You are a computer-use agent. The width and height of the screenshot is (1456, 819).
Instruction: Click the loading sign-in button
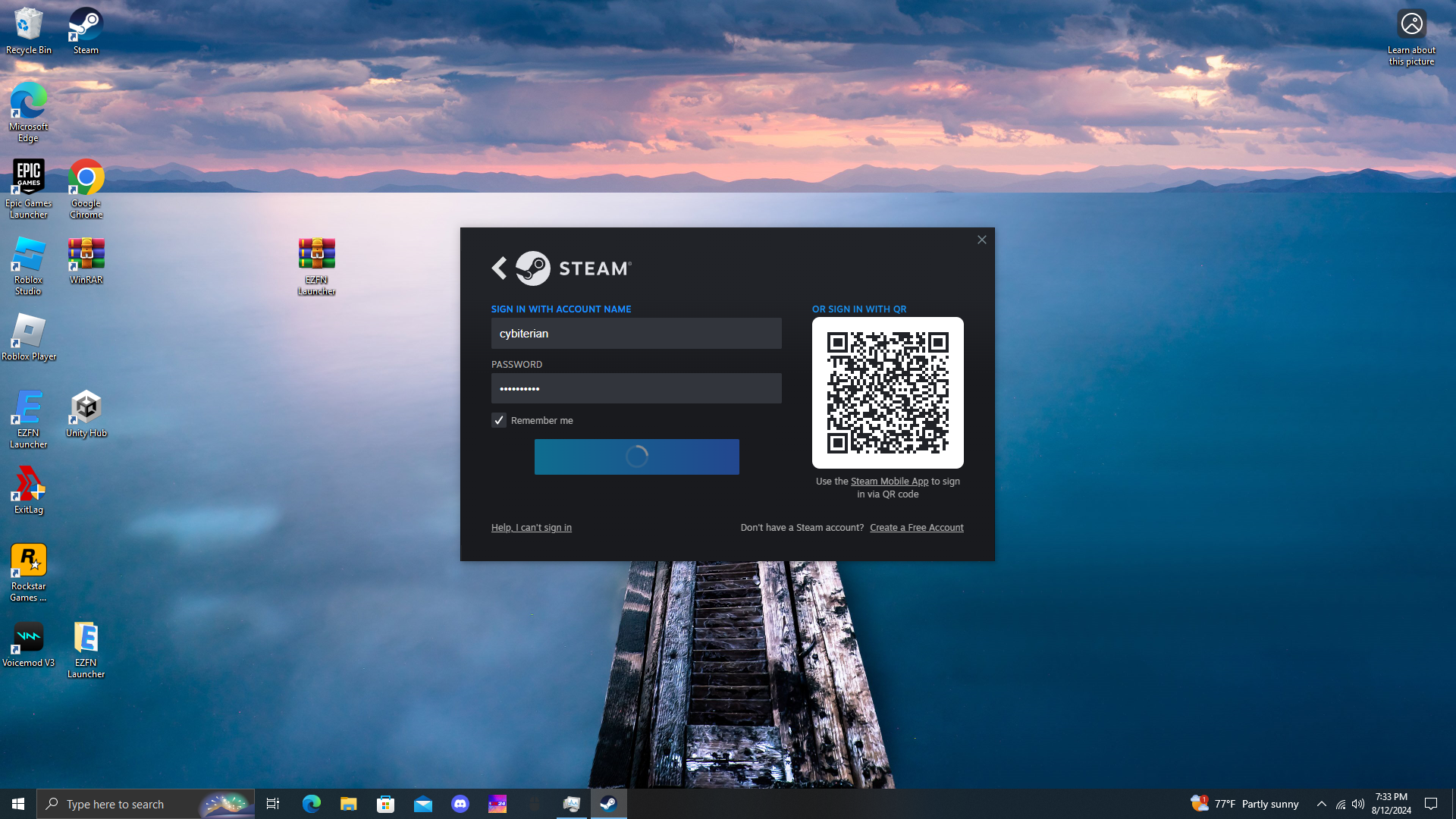(636, 457)
